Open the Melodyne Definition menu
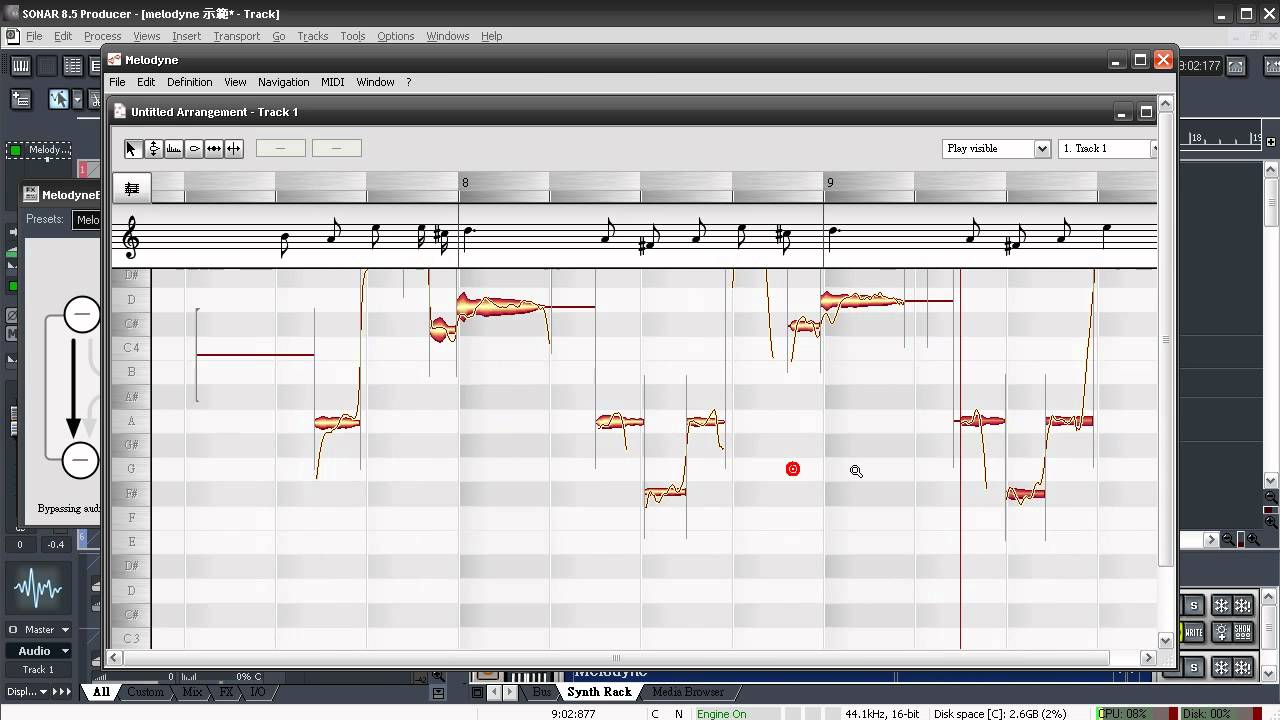 click(189, 82)
